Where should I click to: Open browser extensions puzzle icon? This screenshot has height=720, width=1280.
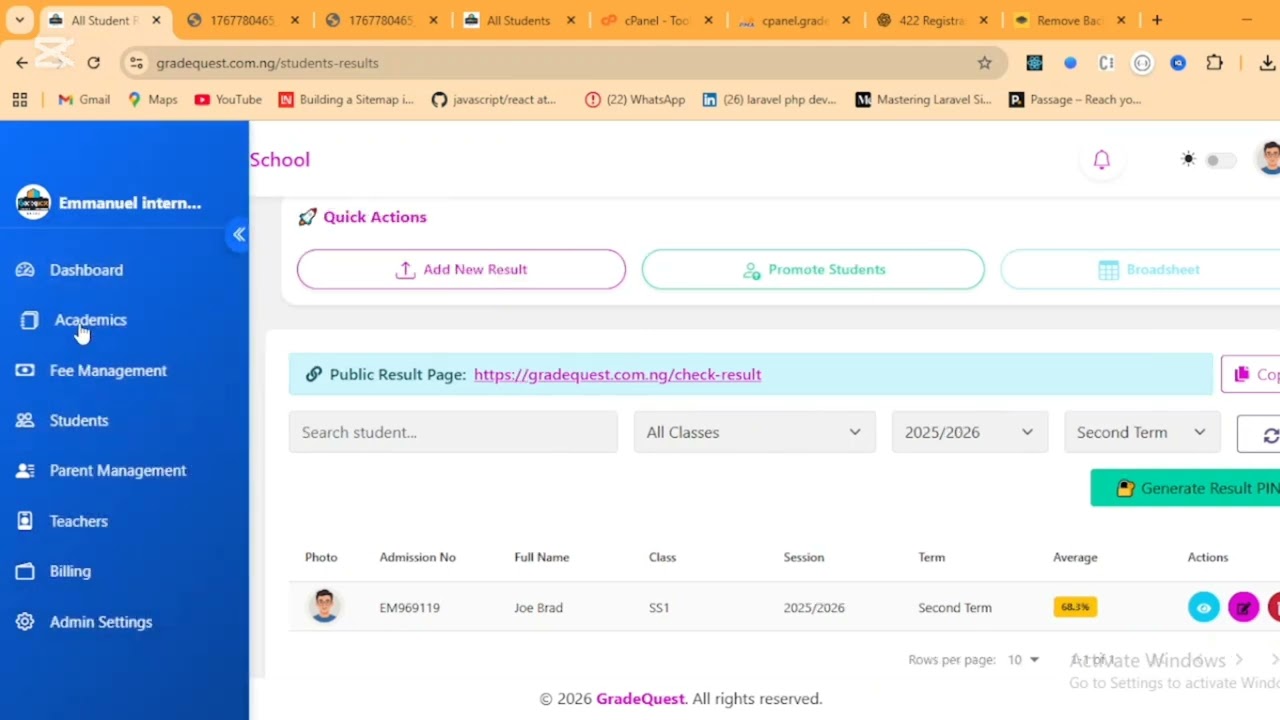coord(1214,63)
